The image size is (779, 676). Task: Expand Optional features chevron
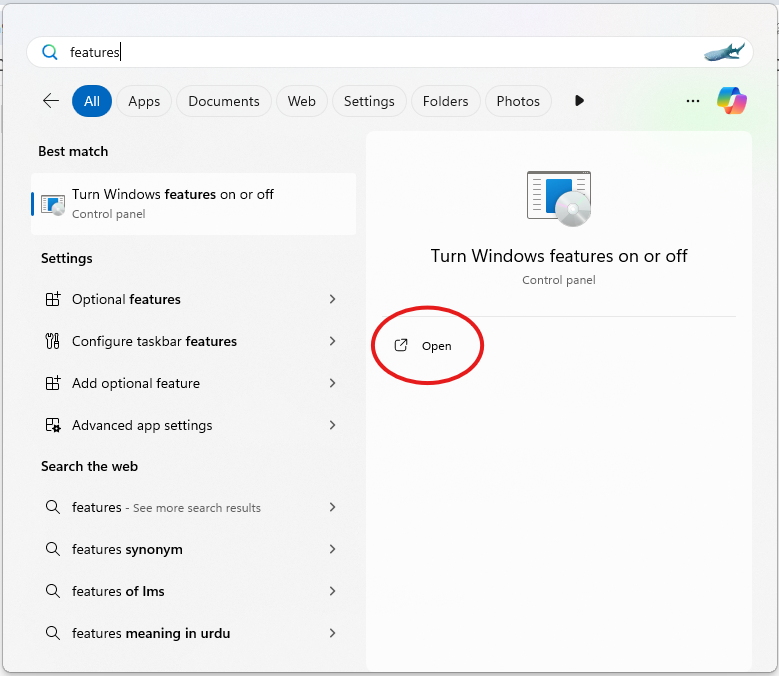pyautogui.click(x=332, y=299)
